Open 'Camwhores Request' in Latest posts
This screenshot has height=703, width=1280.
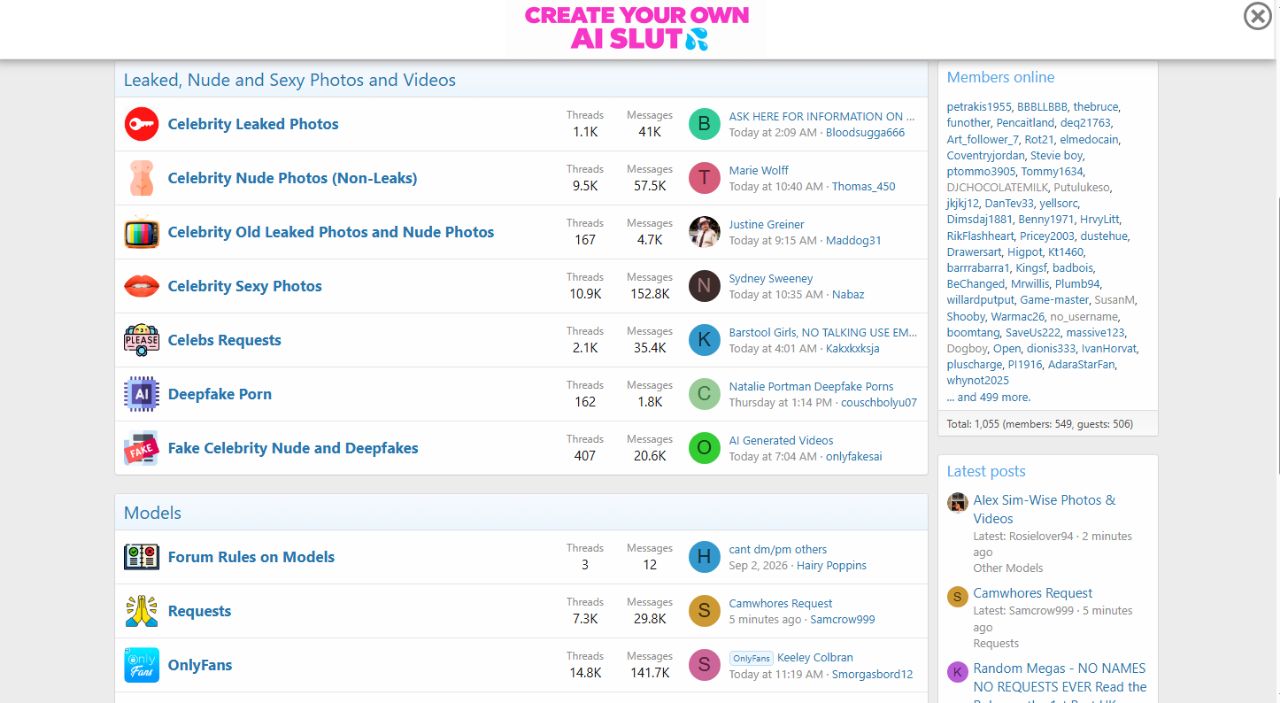coord(1033,593)
